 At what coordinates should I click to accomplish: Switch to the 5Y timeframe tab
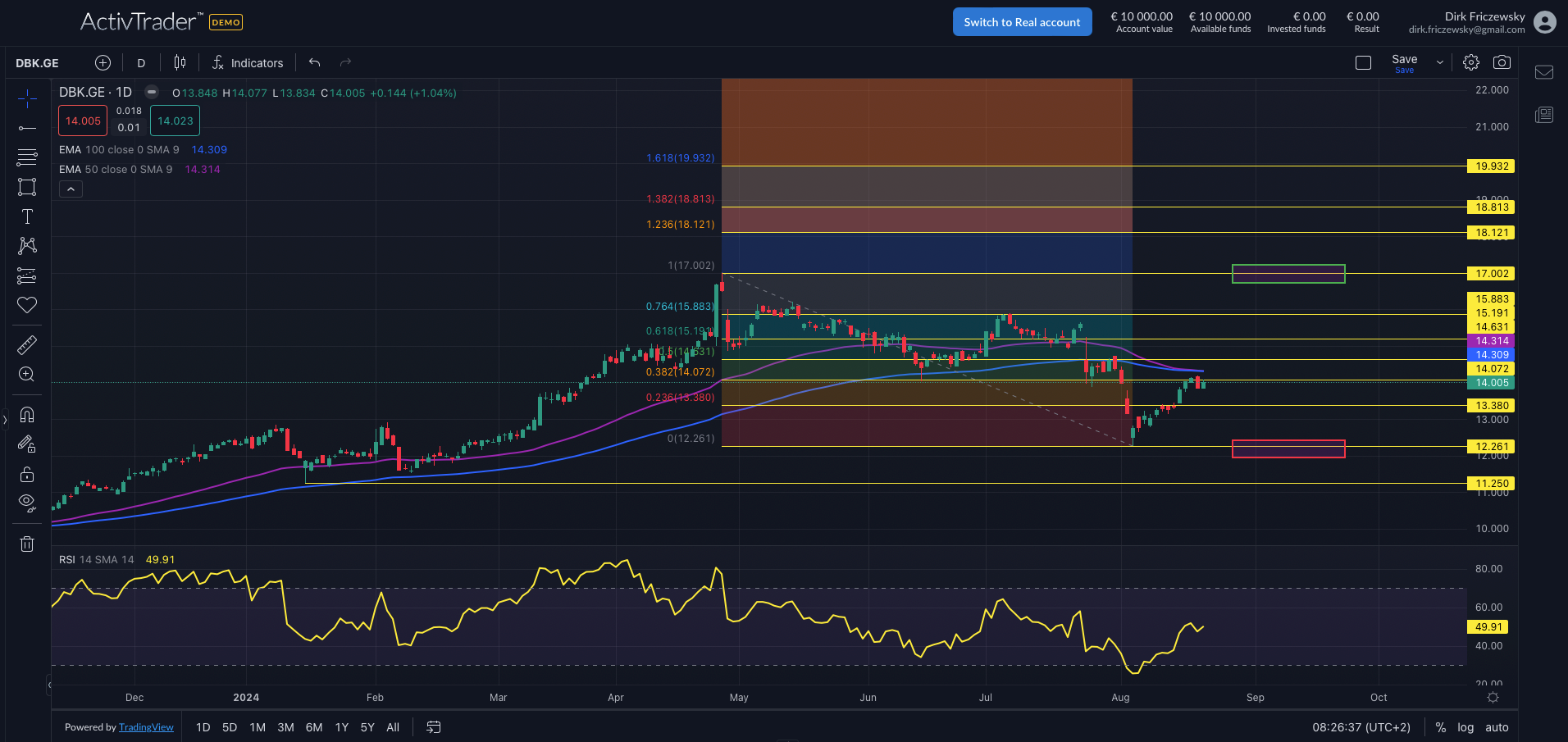point(367,727)
